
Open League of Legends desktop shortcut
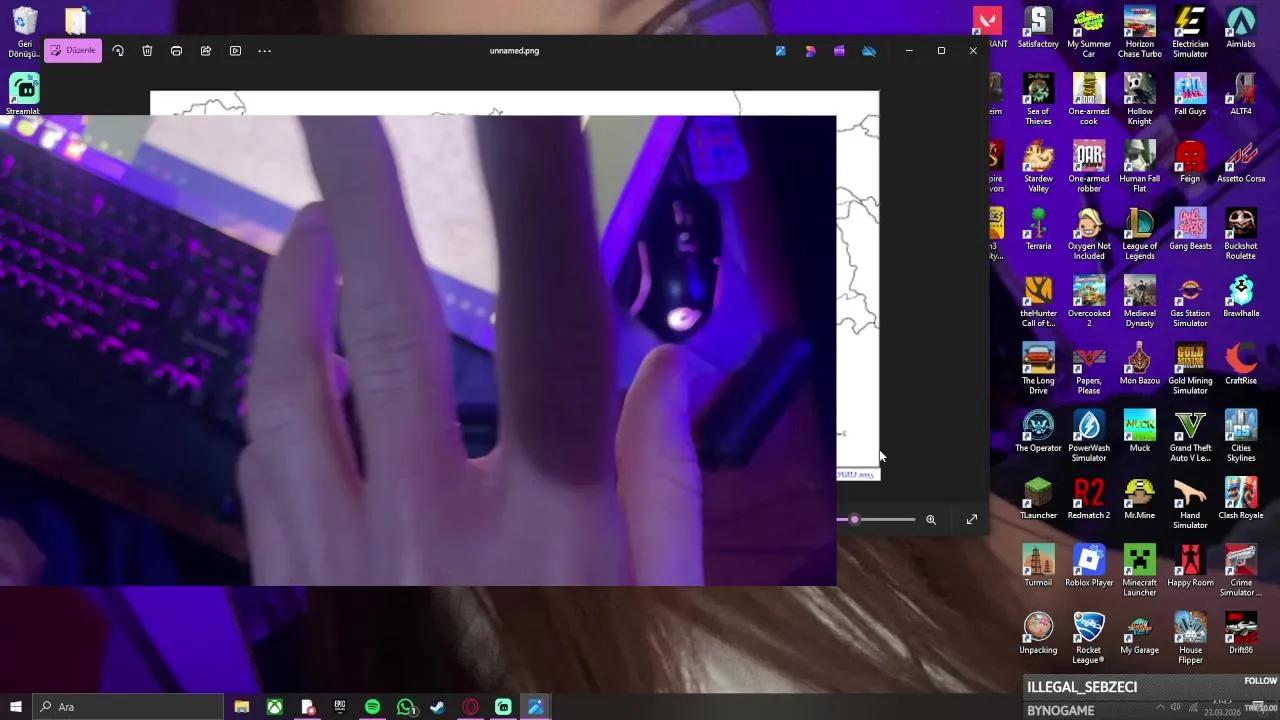pyautogui.click(x=1140, y=234)
